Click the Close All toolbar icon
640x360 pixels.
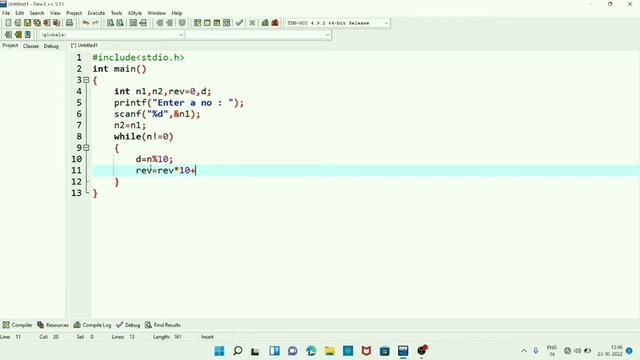[x=57, y=23]
